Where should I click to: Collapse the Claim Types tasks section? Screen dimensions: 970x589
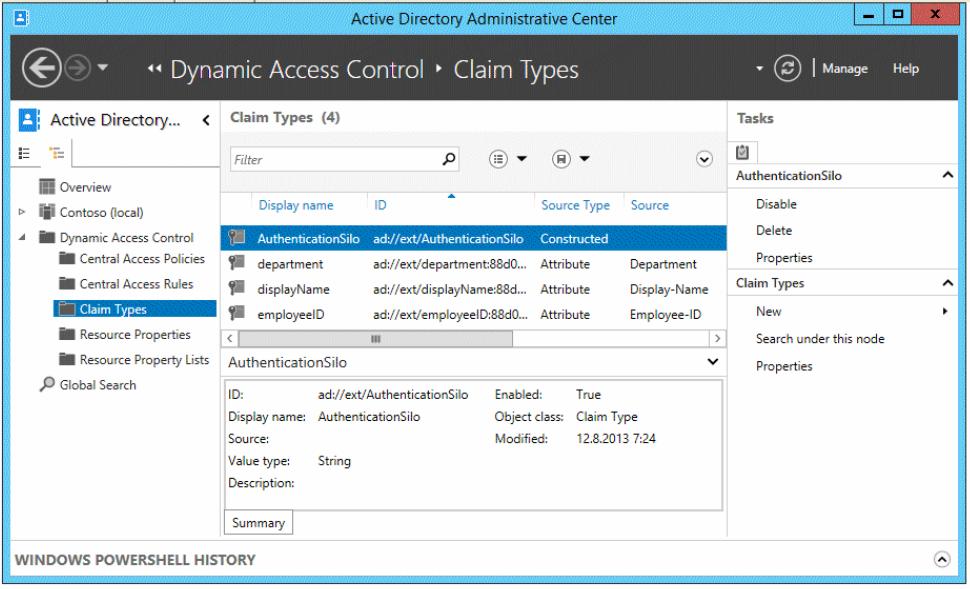pyautogui.click(x=947, y=283)
